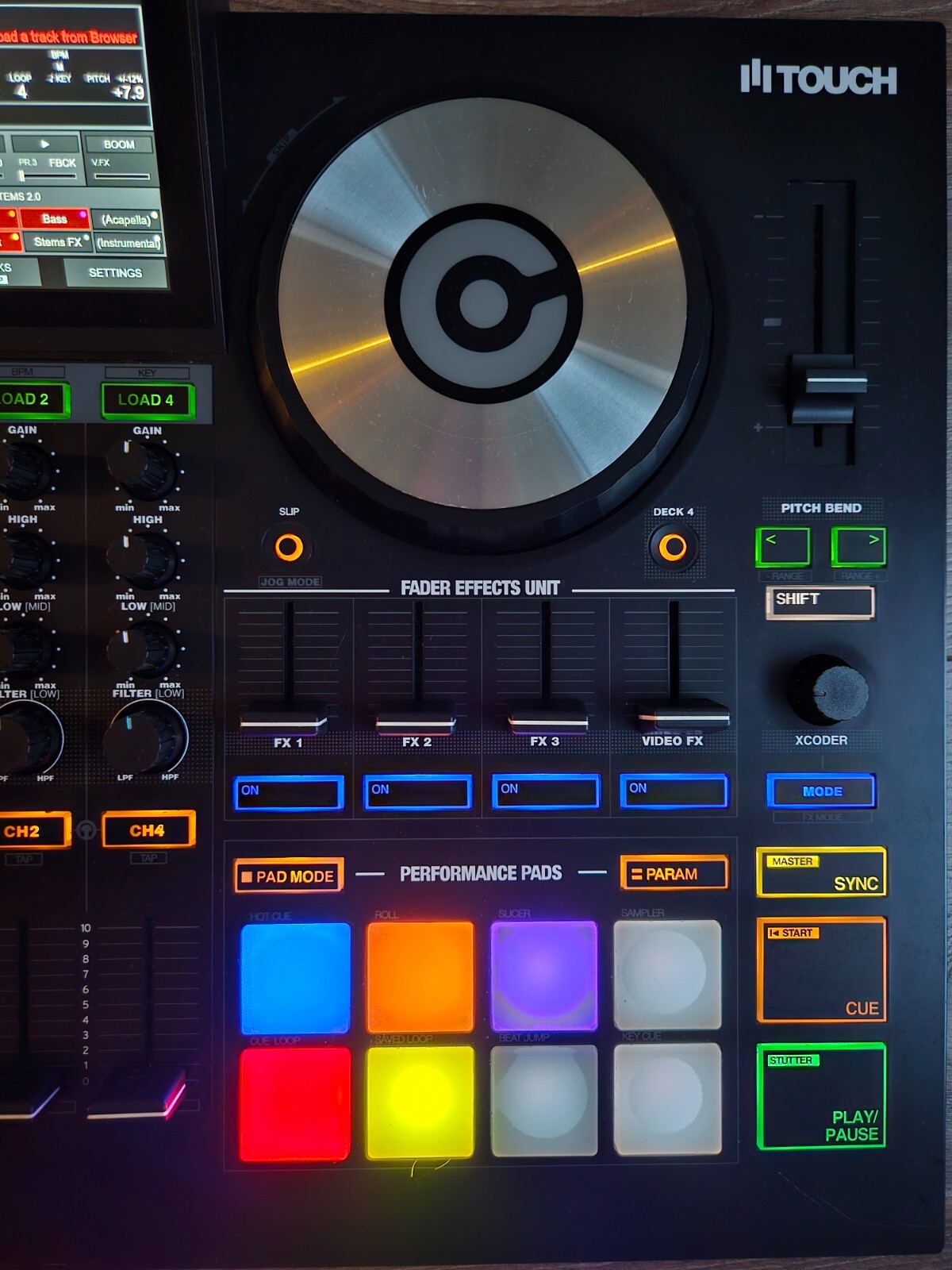
Task: Tap the BOOM button on the touchscreen
Action: (x=119, y=144)
